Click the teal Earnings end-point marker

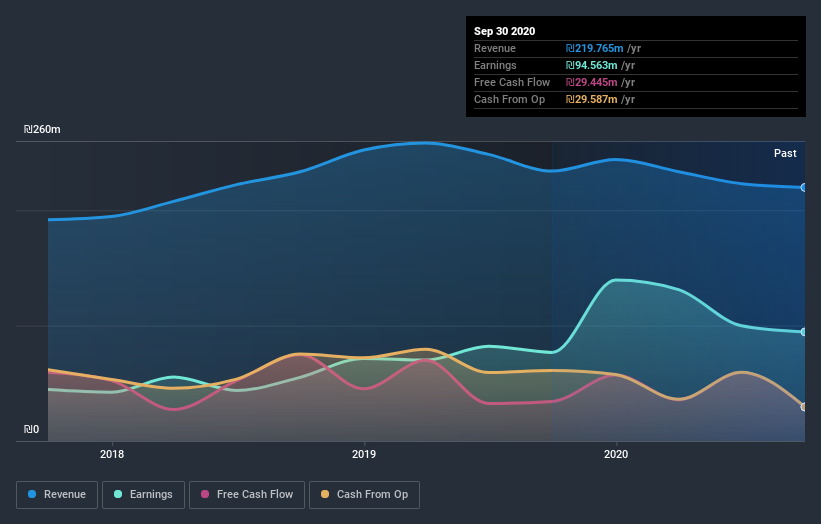[804, 332]
